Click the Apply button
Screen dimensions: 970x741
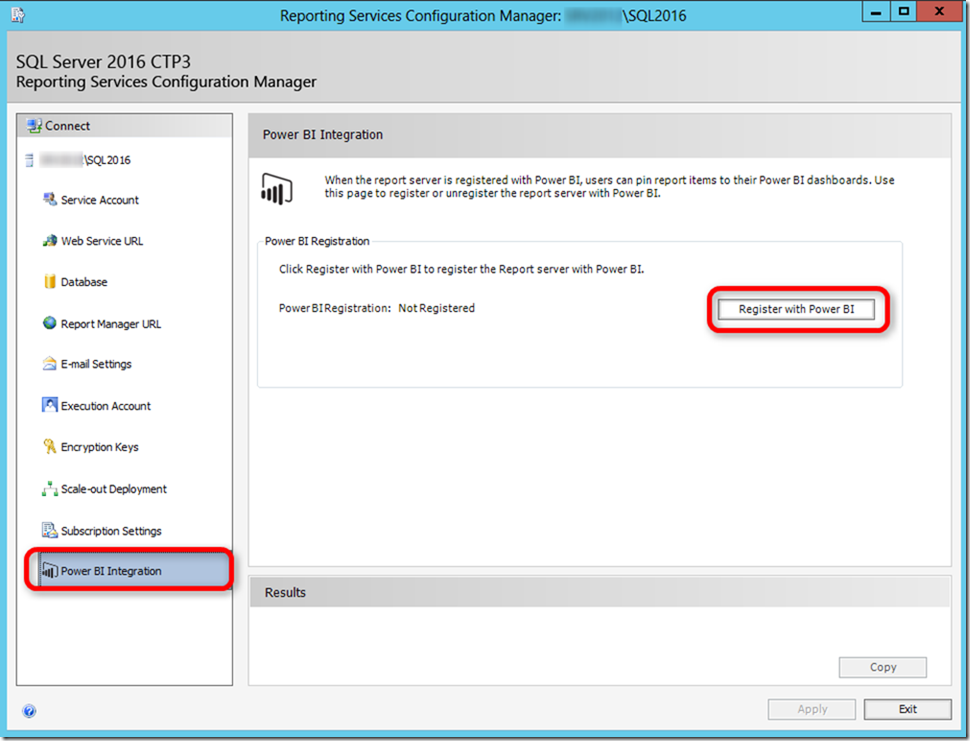[812, 709]
